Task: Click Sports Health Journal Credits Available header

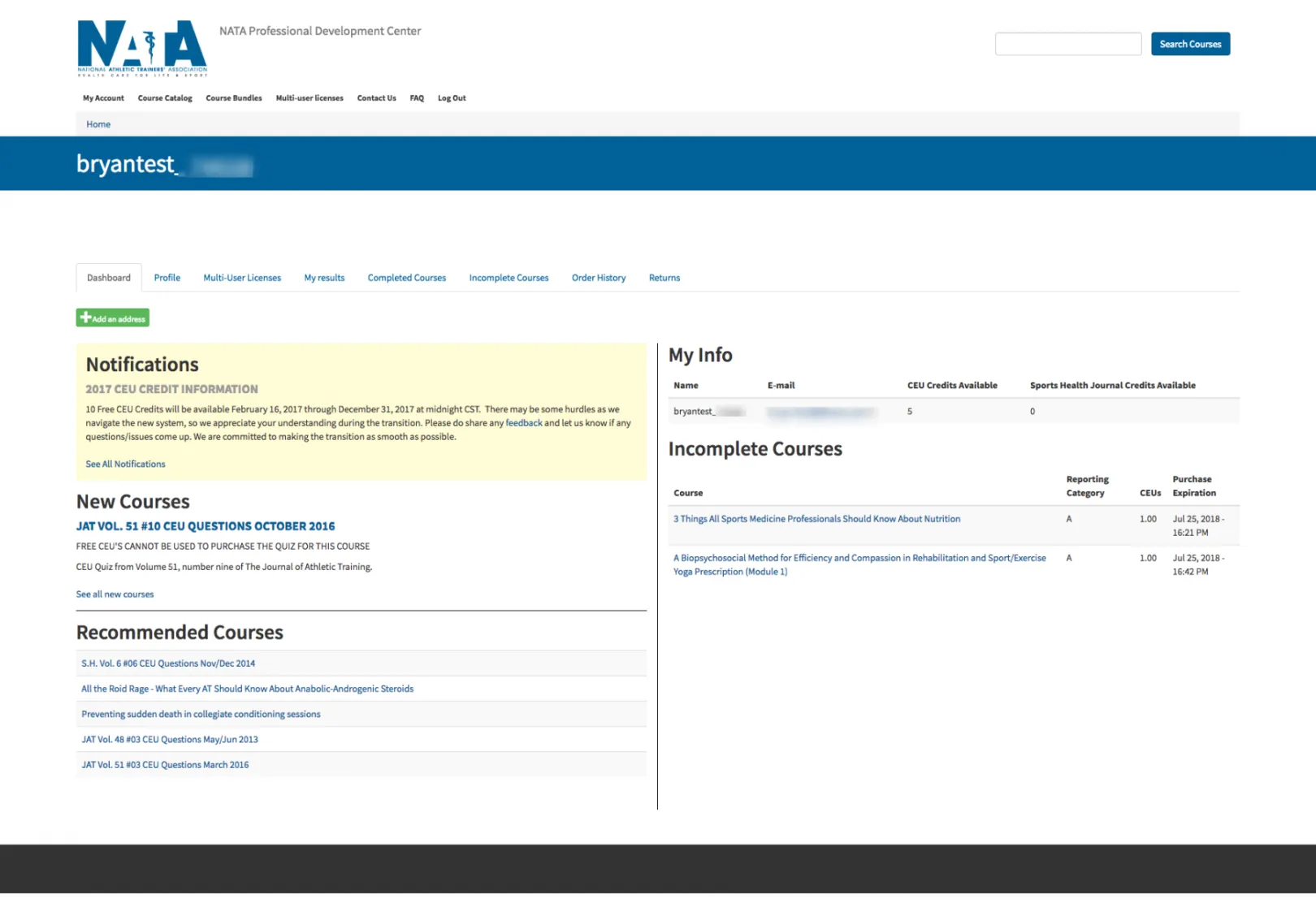Action: click(1112, 386)
